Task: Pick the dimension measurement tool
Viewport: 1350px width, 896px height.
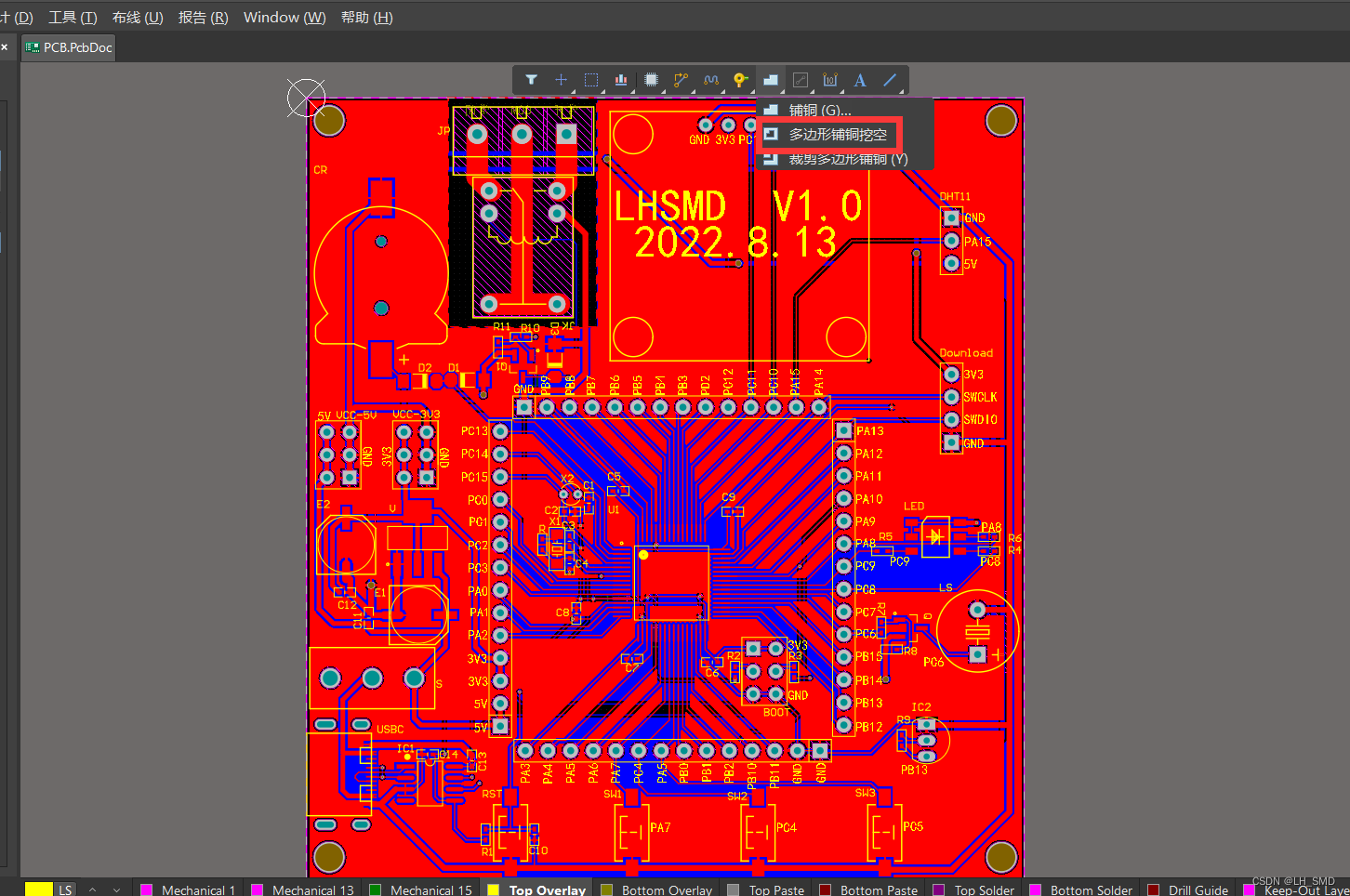Action: pyautogui.click(x=830, y=80)
